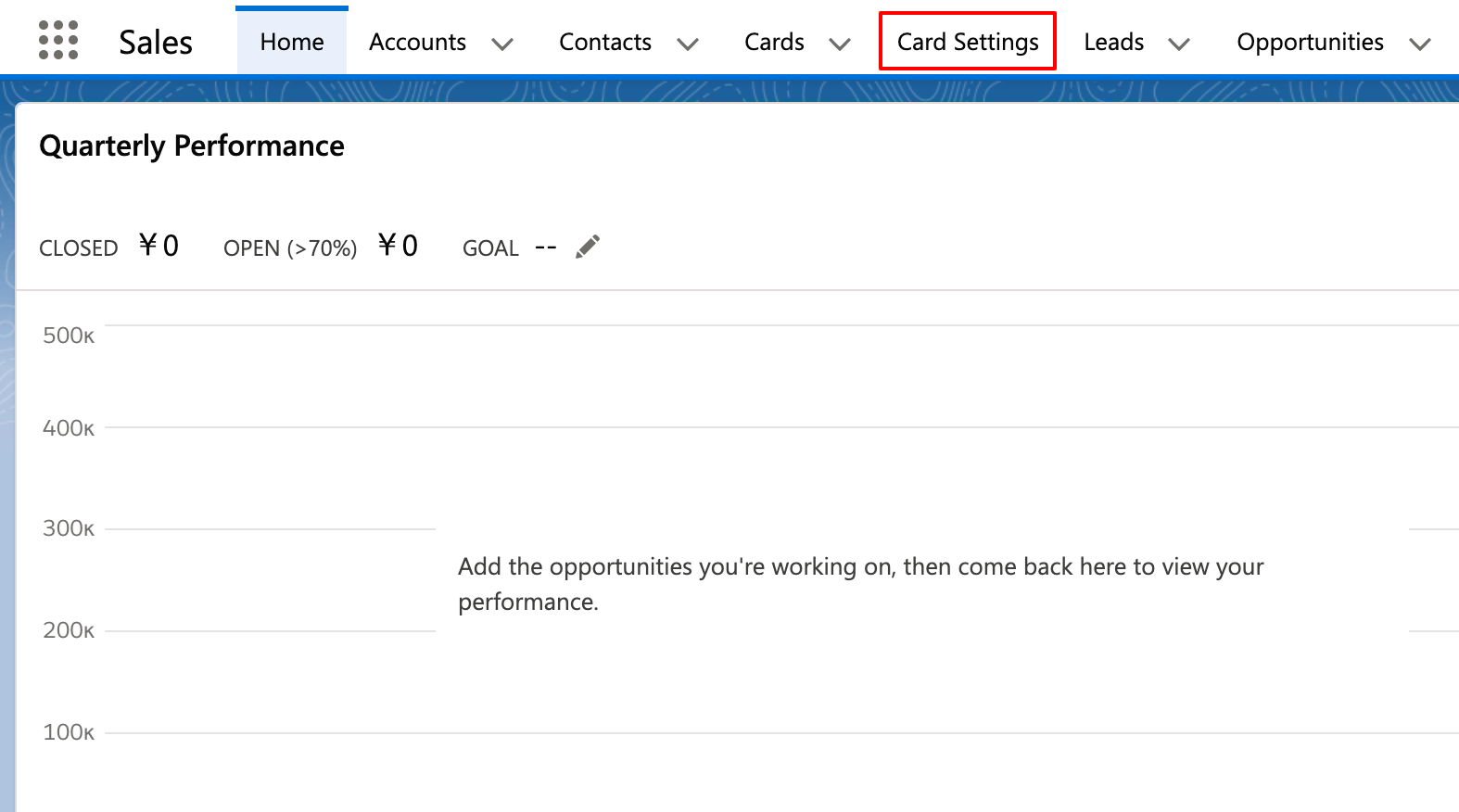Image resolution: width=1459 pixels, height=812 pixels.
Task: Open the Card Settings tab
Action: click(x=968, y=42)
